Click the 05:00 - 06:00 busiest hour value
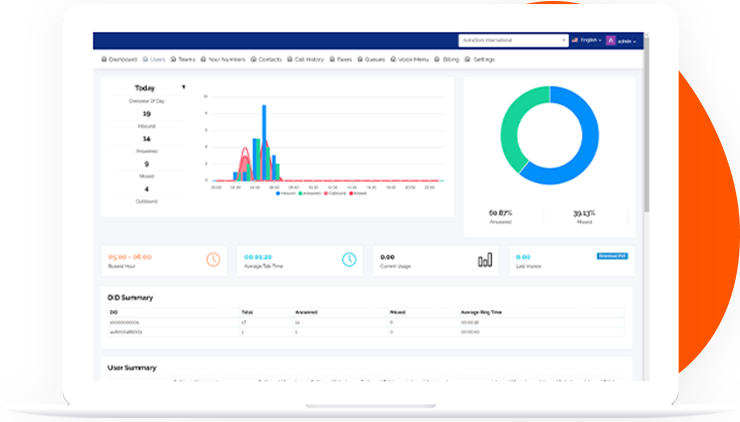Viewport: 740px width, 422px height. tap(130, 257)
